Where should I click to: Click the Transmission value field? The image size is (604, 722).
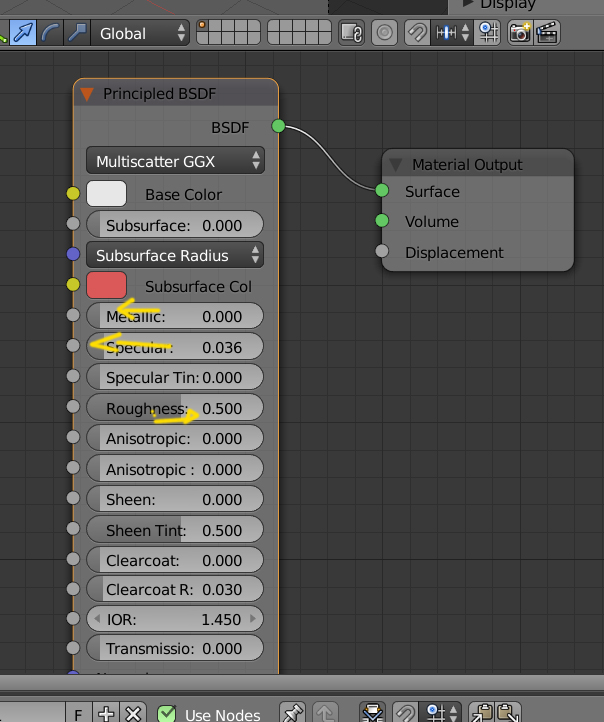[175, 648]
